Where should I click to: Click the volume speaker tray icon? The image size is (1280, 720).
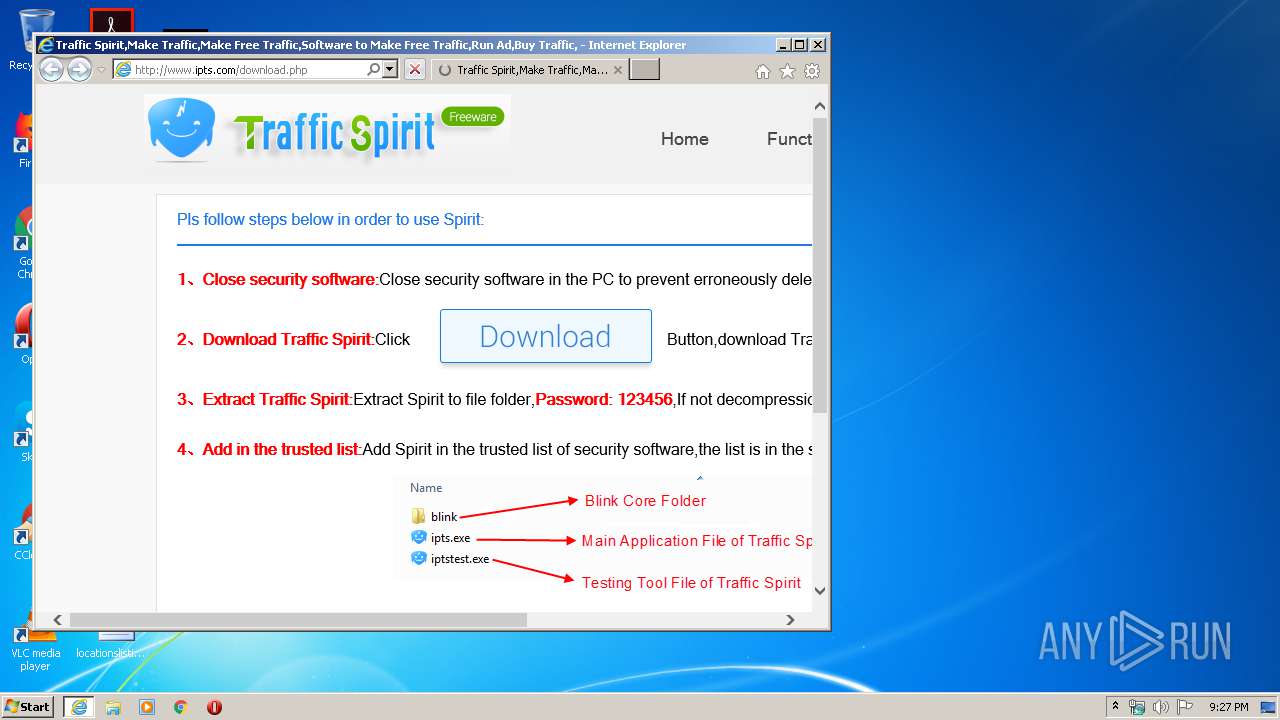(1160, 707)
